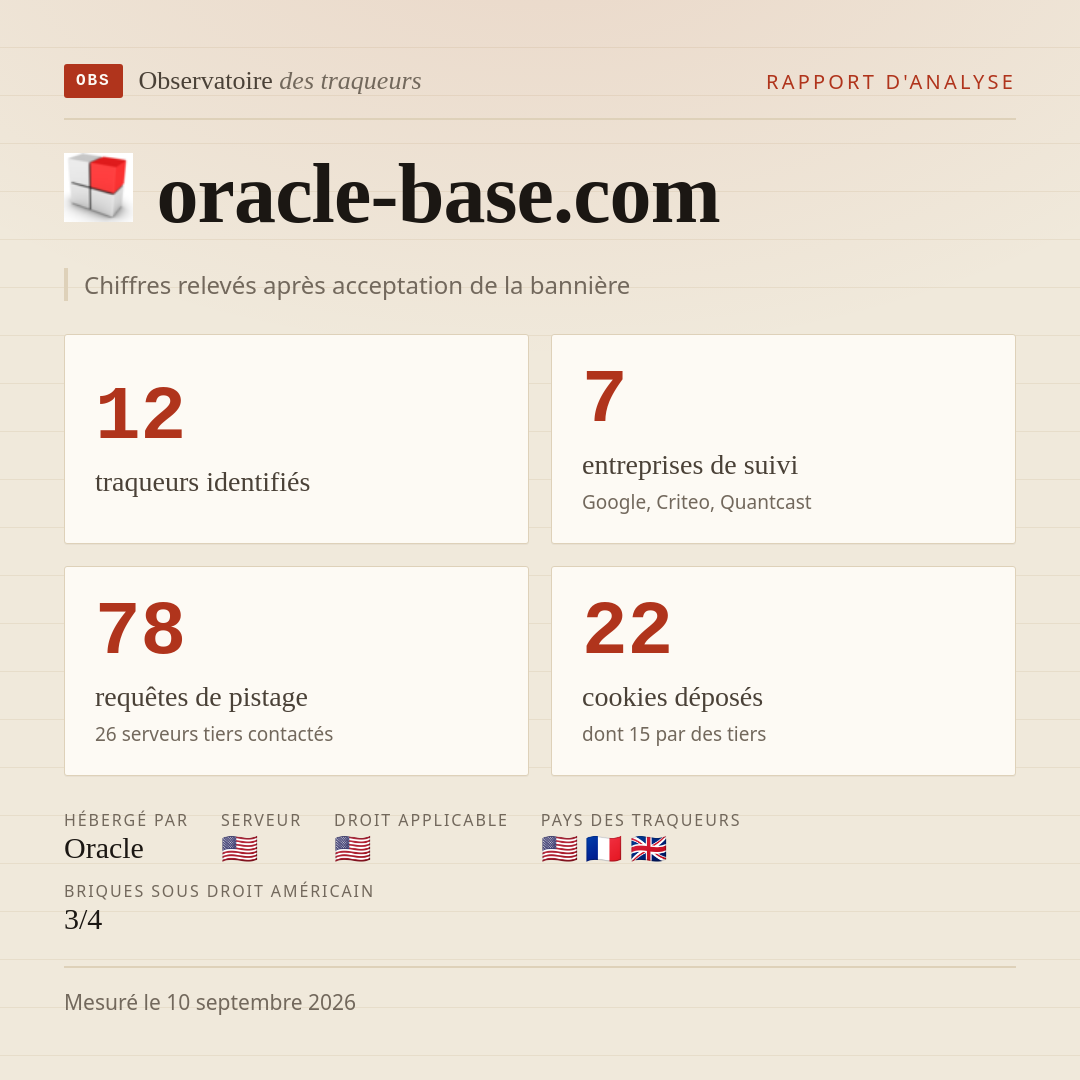
Task: Click the entreprises de suivi label
Action: (x=690, y=465)
